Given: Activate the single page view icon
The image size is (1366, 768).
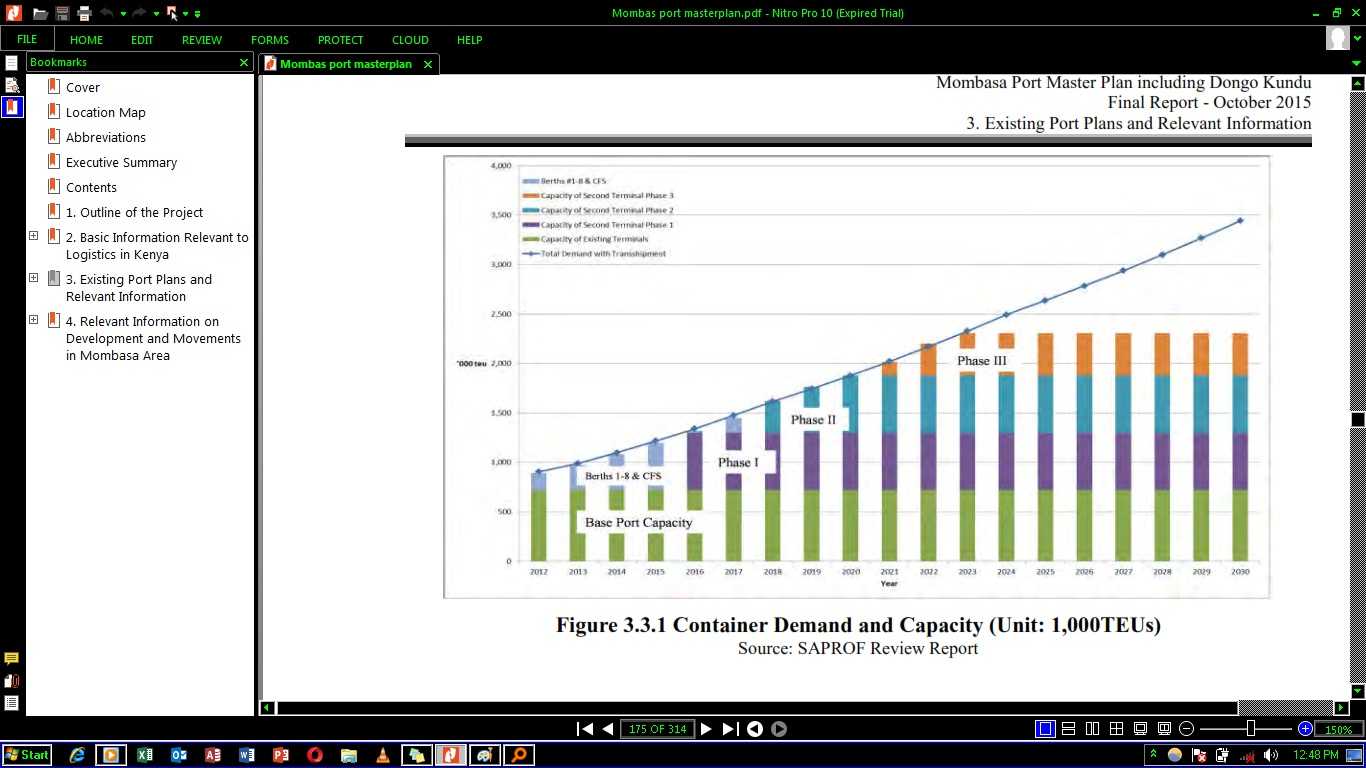Looking at the screenshot, I should (1044, 729).
